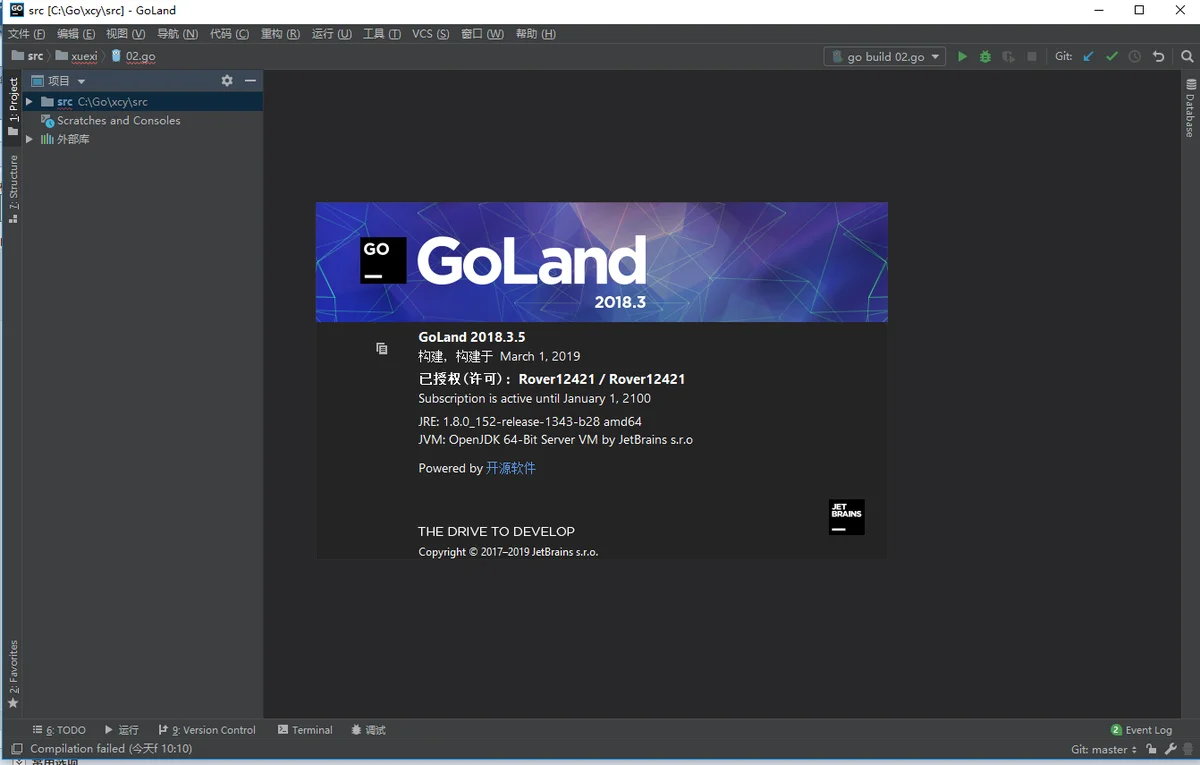Click the JetBrains logo in About dialog
Image resolution: width=1200 pixels, height=765 pixels.
tap(847, 517)
